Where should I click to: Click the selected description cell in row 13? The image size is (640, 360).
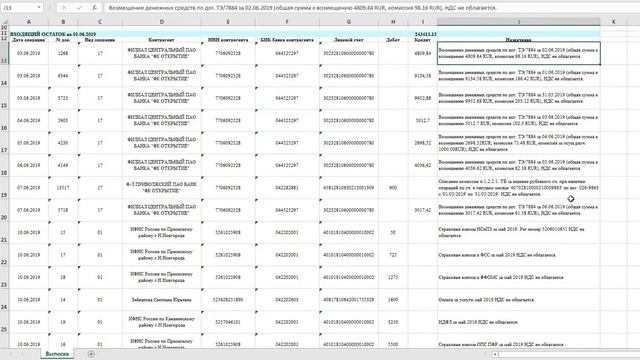coord(519,53)
